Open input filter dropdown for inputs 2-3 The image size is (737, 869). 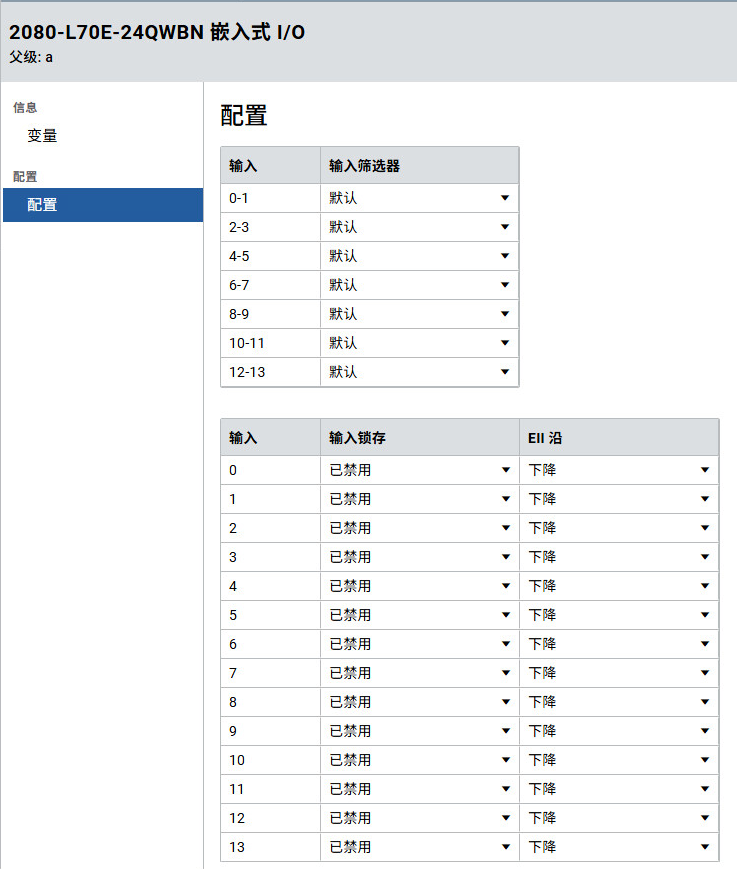pos(419,227)
